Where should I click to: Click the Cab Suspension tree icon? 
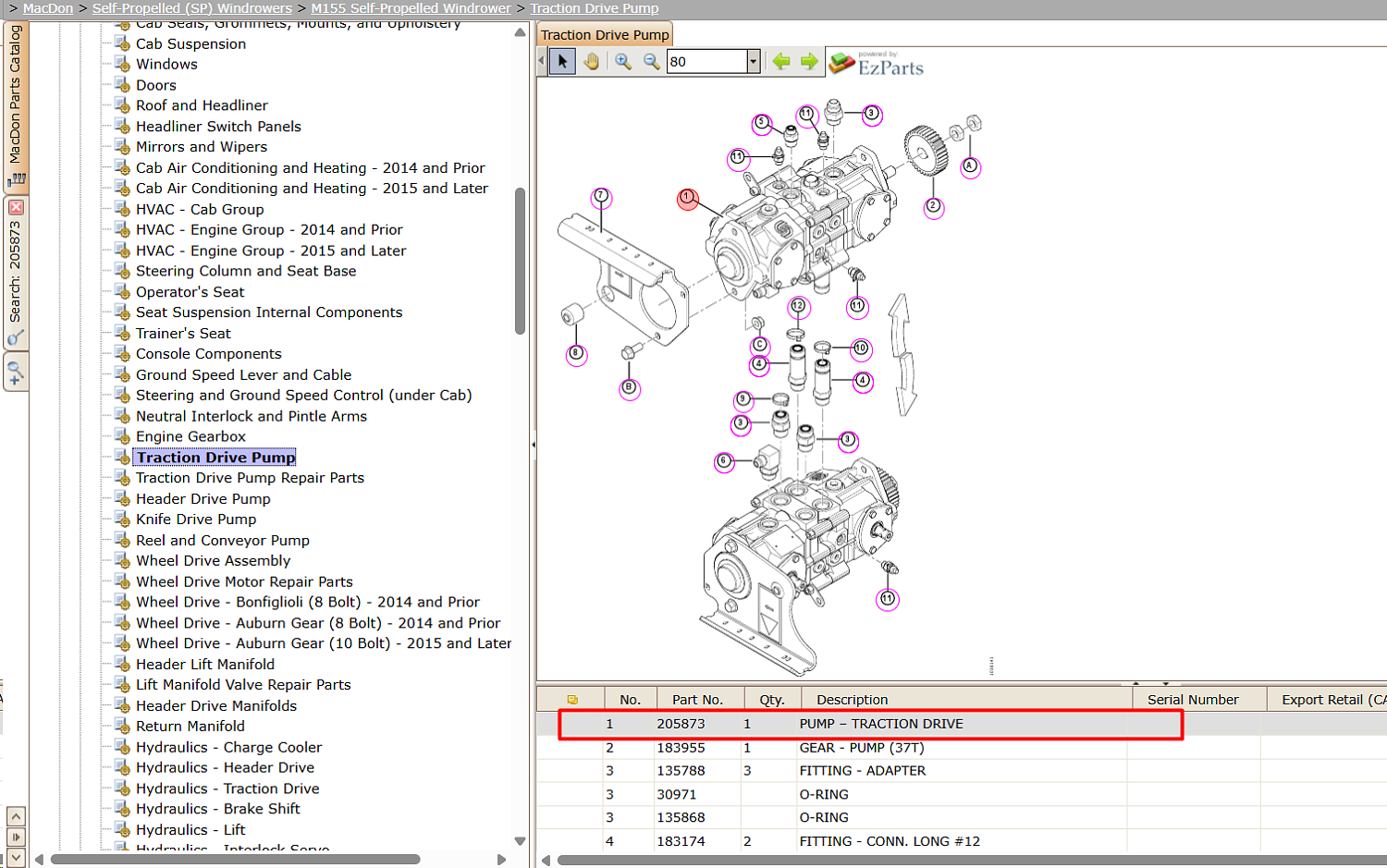122,43
